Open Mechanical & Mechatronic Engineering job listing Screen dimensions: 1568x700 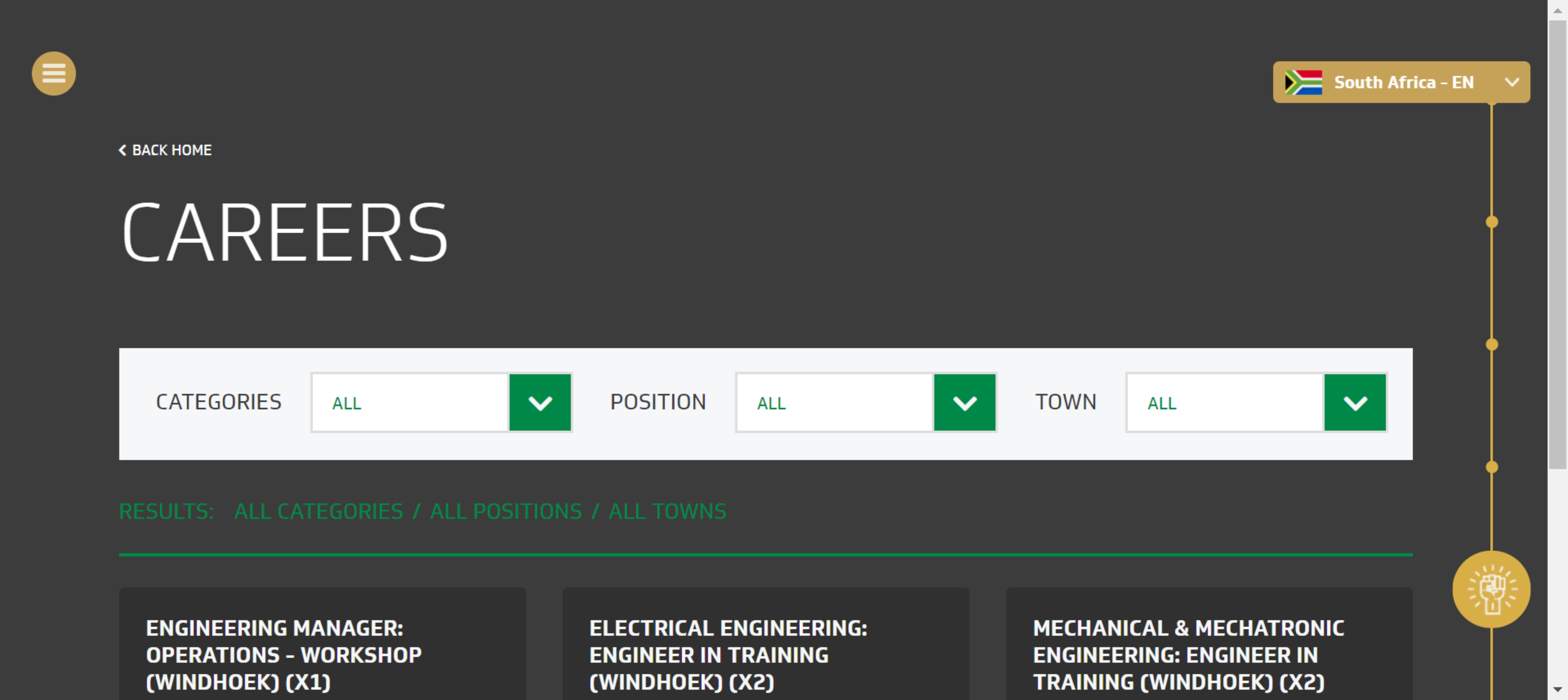point(1187,654)
